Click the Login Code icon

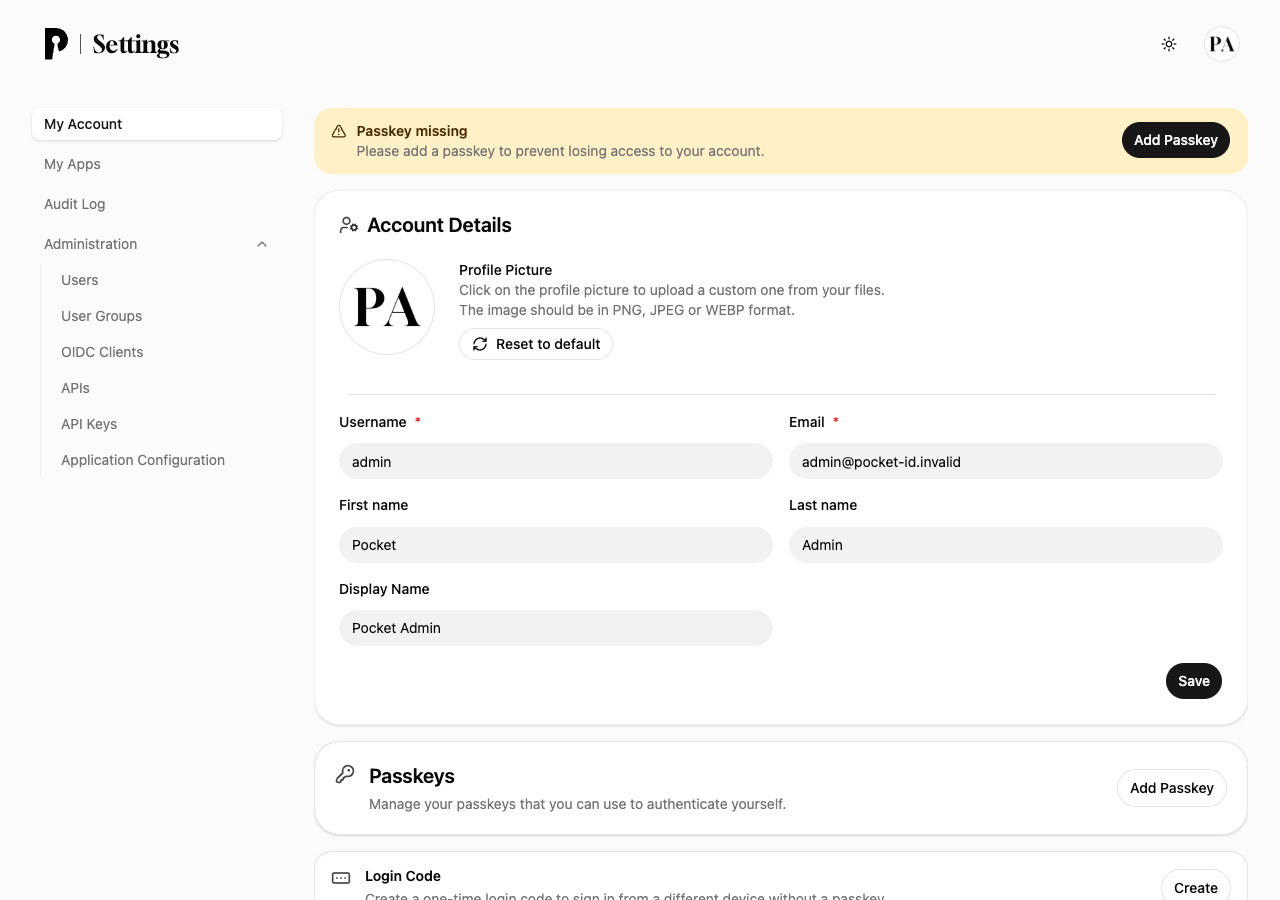pos(341,878)
